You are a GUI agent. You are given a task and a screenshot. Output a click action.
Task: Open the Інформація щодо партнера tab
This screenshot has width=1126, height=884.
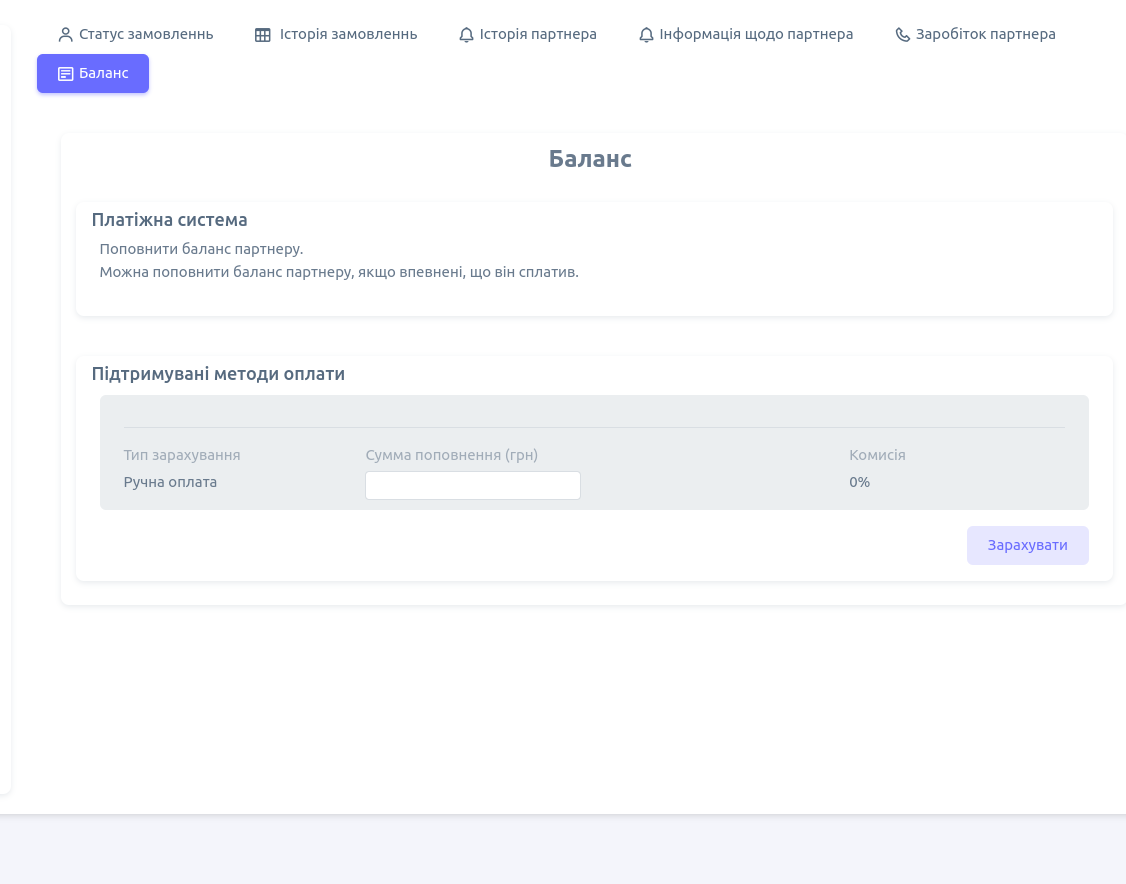click(756, 35)
